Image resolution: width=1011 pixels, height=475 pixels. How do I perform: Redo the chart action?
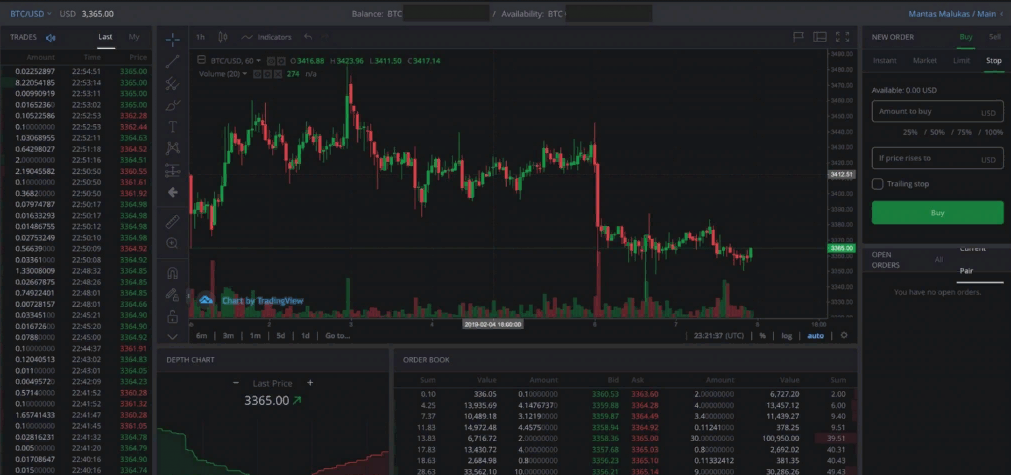[326, 37]
